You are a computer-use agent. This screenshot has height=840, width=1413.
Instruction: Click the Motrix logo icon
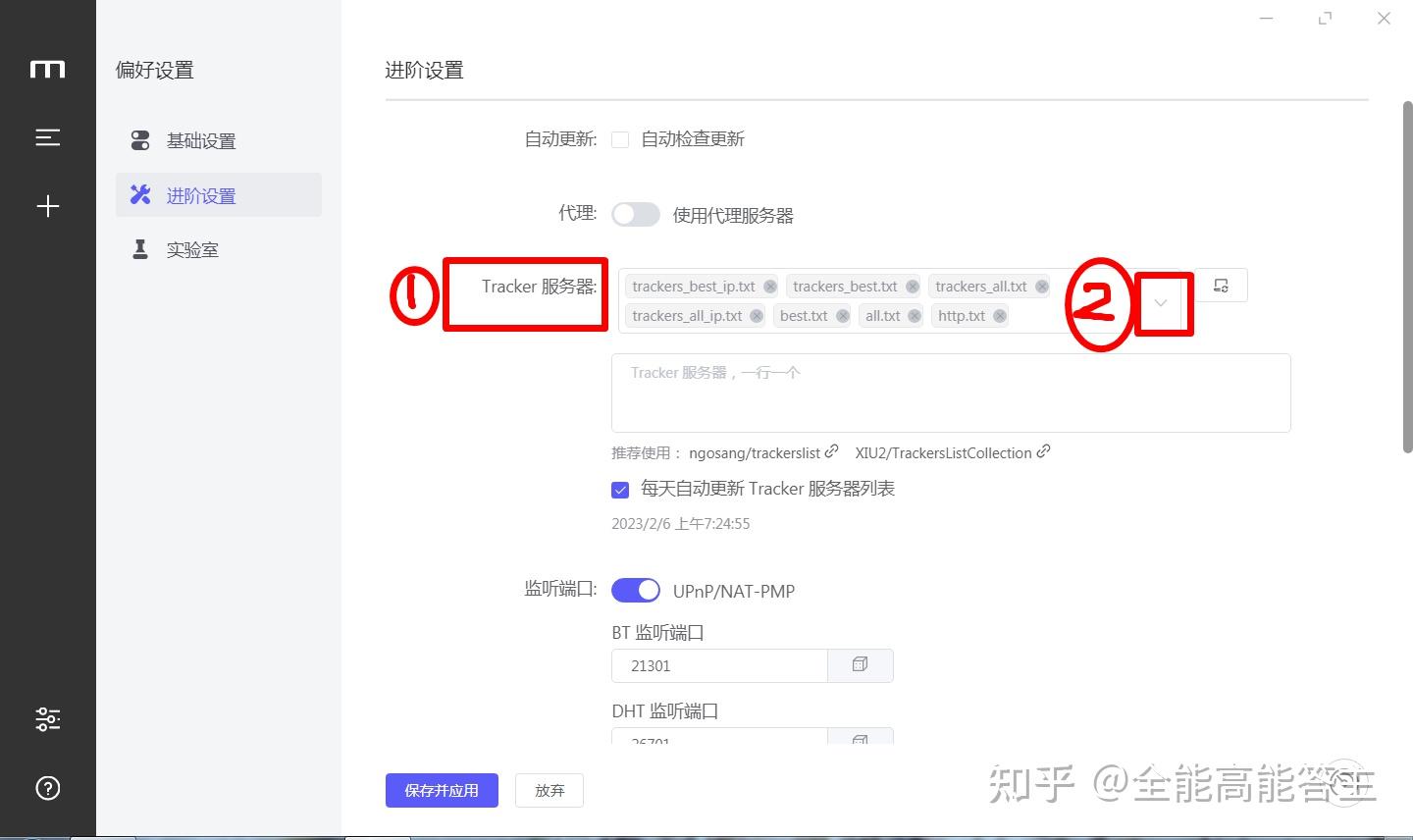click(x=48, y=69)
